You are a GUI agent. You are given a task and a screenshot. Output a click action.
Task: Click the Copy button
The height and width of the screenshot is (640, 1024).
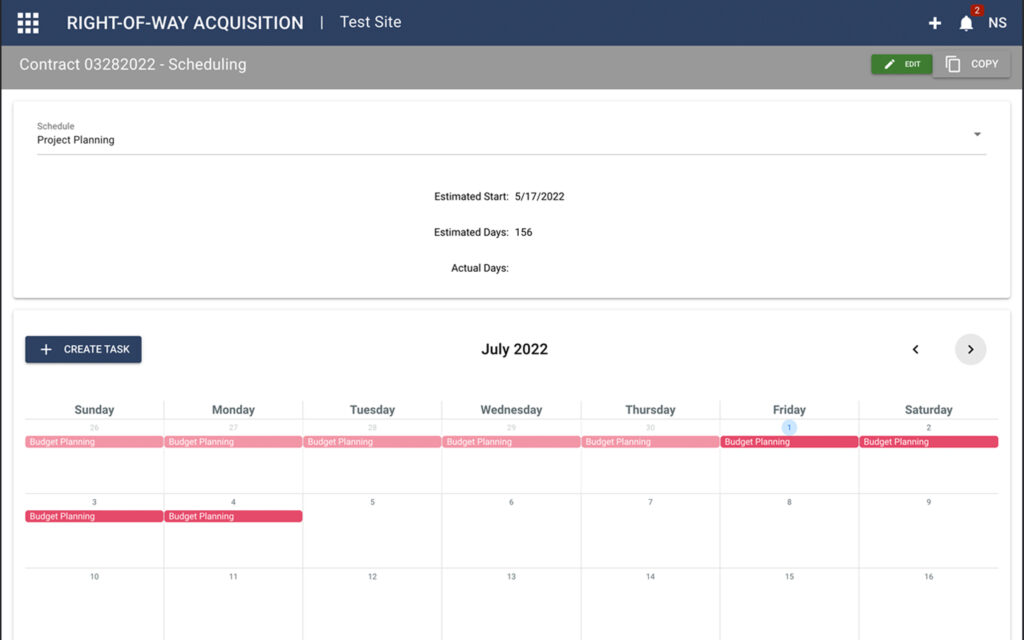972,64
